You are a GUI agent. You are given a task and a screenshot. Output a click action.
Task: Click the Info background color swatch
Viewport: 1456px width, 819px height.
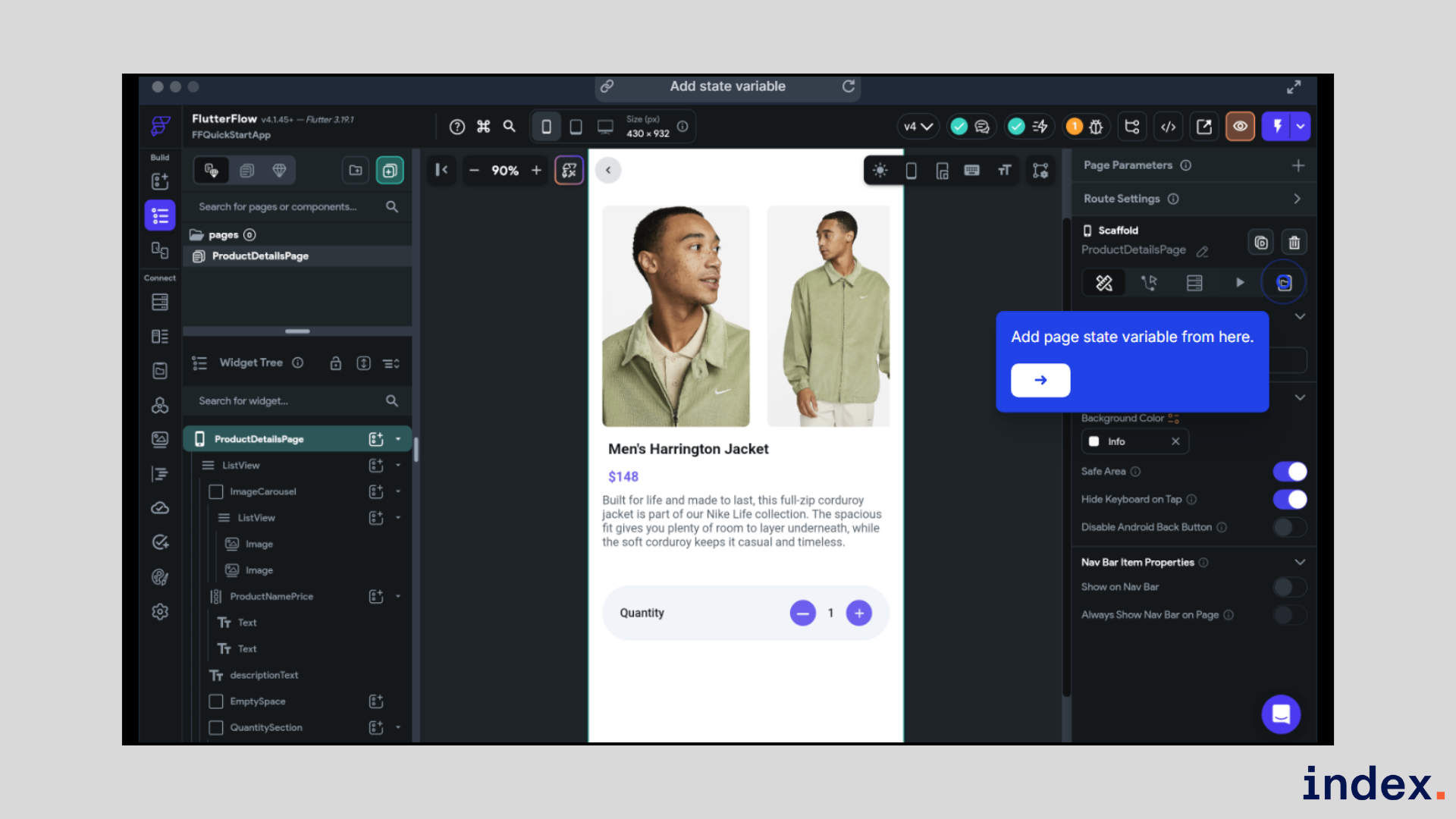1094,441
